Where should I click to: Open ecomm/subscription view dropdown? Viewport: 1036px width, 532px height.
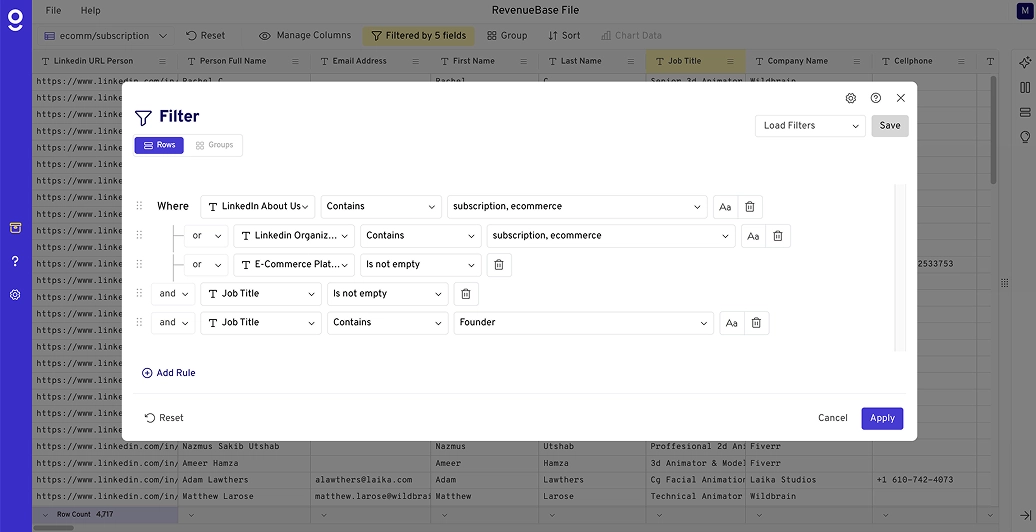pos(106,36)
